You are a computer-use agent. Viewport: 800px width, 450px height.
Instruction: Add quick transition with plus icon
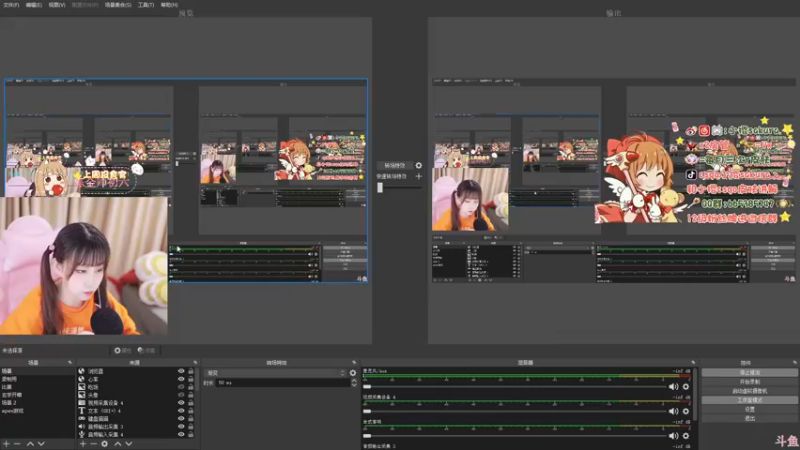tap(418, 176)
